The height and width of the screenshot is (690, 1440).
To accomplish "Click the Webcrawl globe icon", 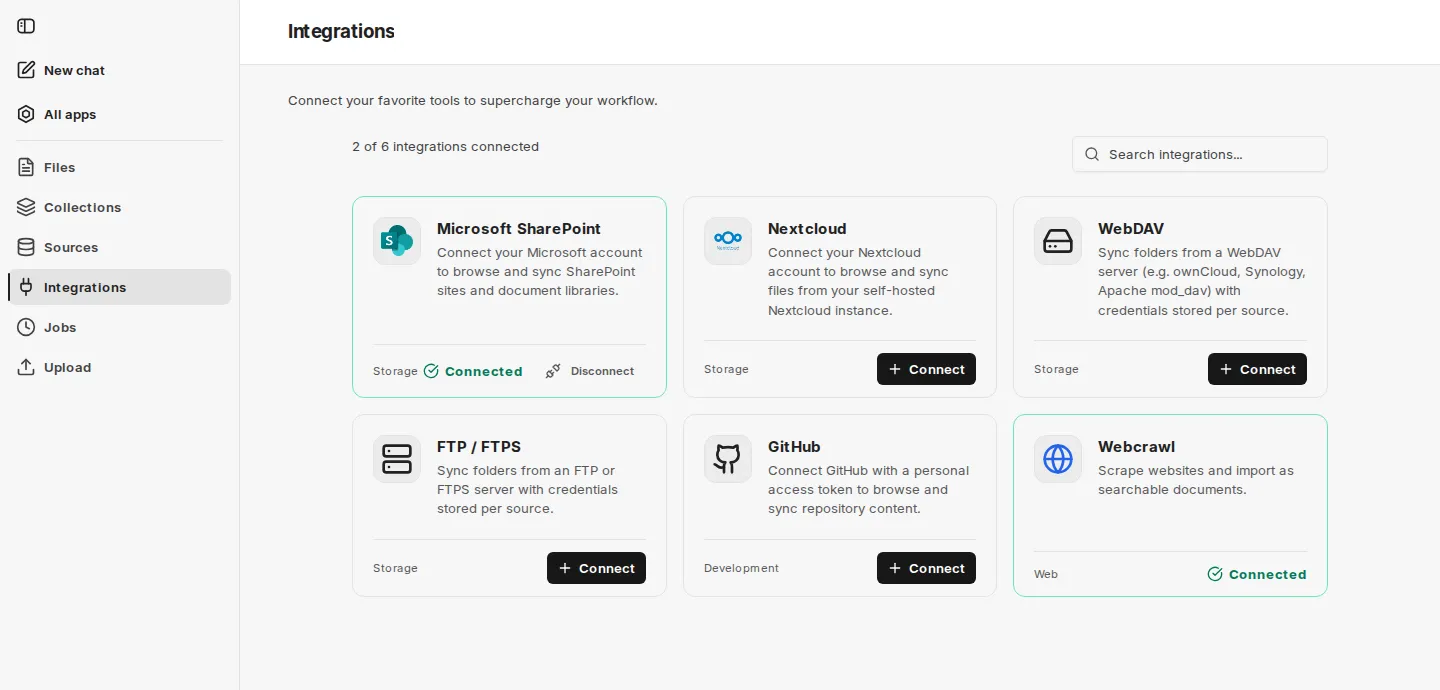I will pos(1058,459).
